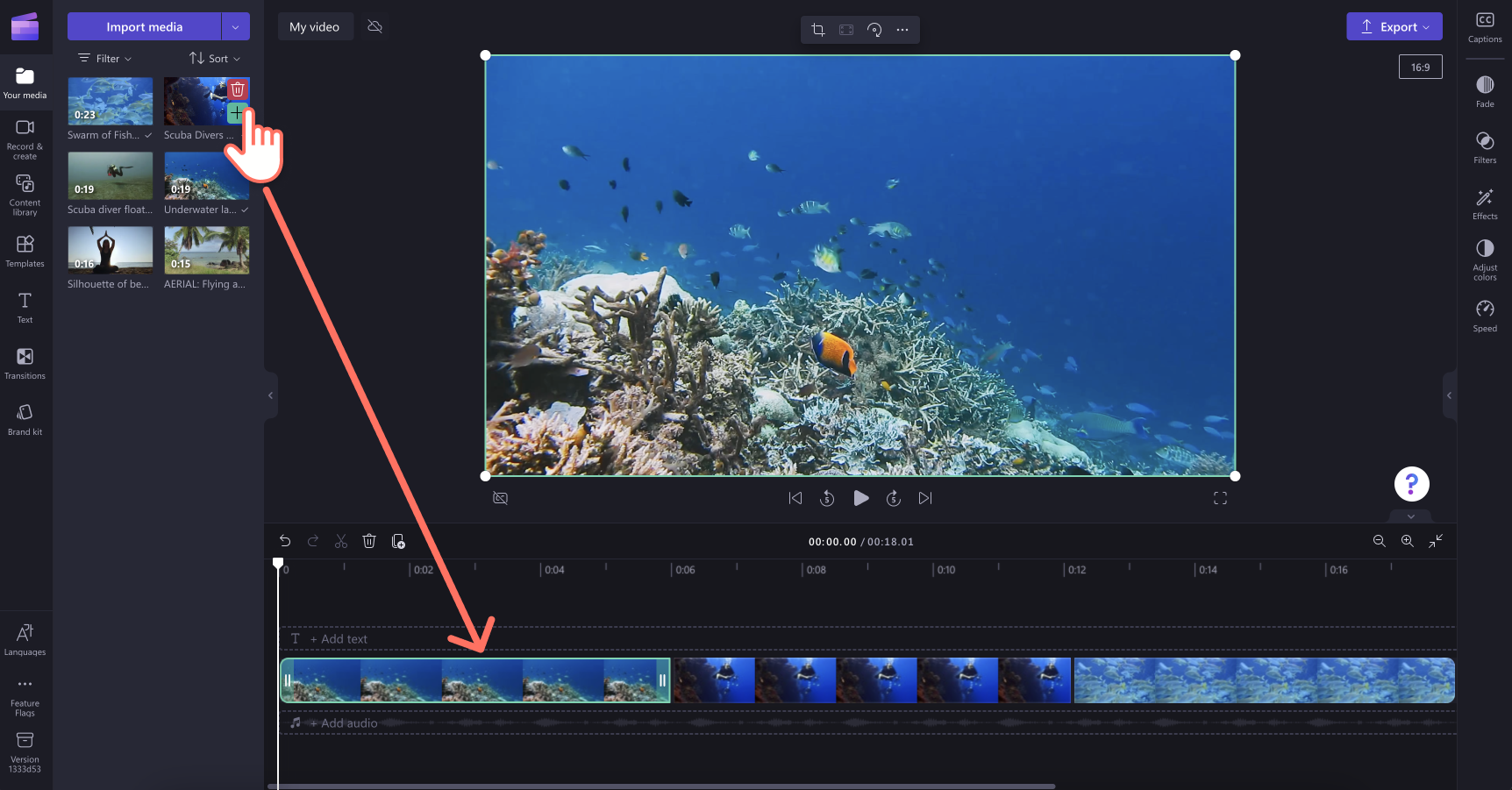The width and height of the screenshot is (1512, 790).
Task: Click Add text on timeline
Action: tap(339, 639)
